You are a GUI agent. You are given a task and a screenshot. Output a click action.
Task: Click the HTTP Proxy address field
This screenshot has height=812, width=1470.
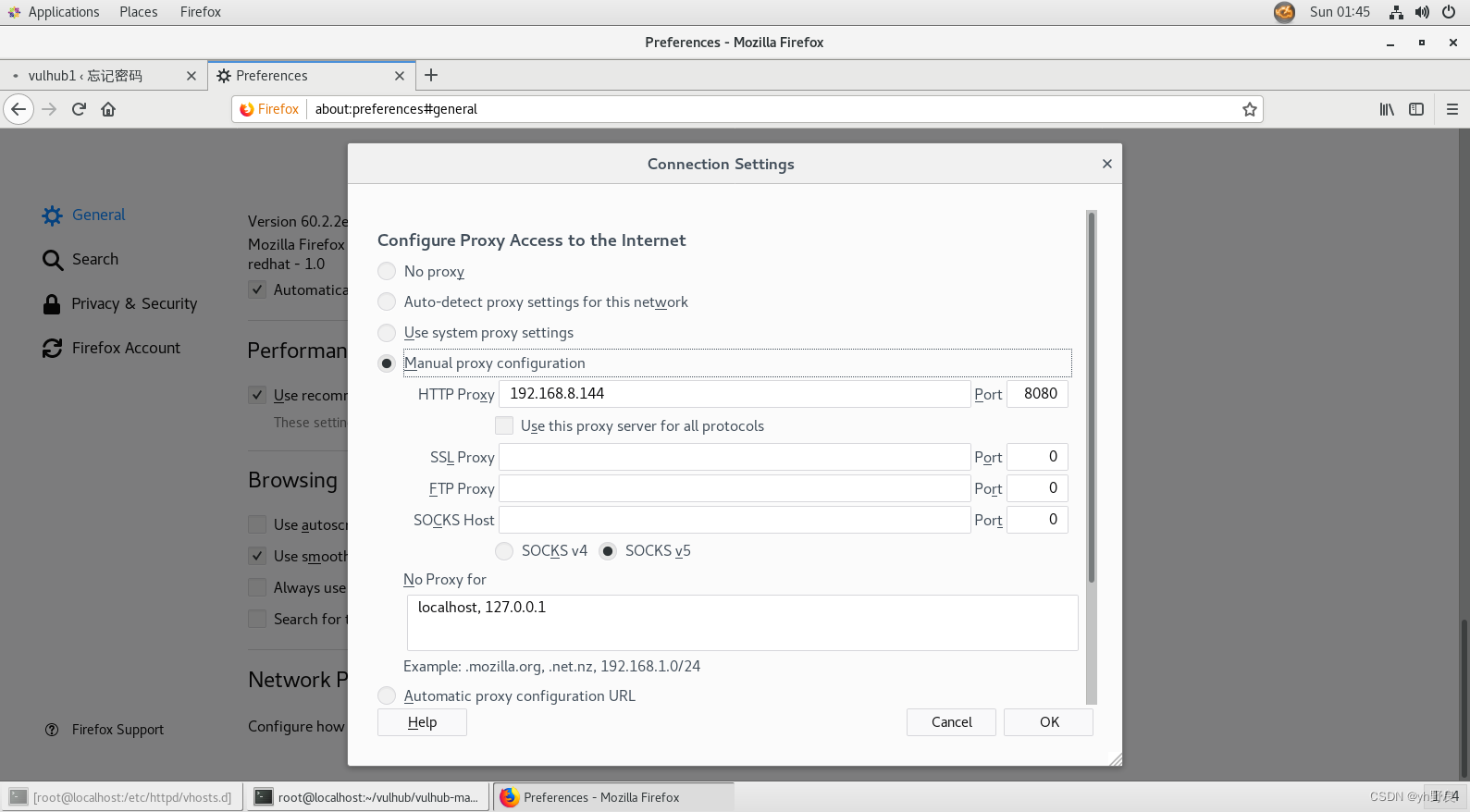[x=735, y=394]
